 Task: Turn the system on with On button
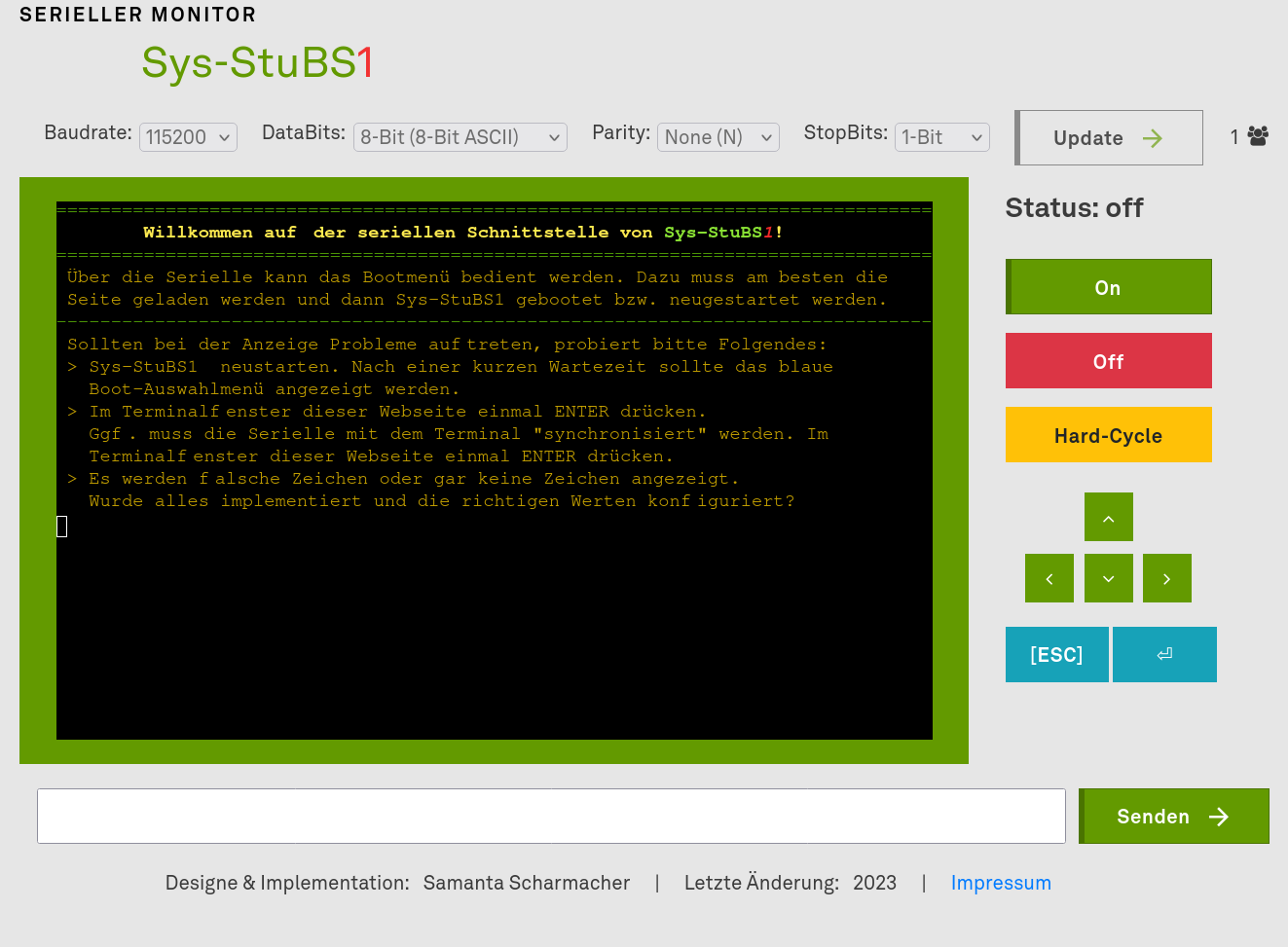(1109, 287)
